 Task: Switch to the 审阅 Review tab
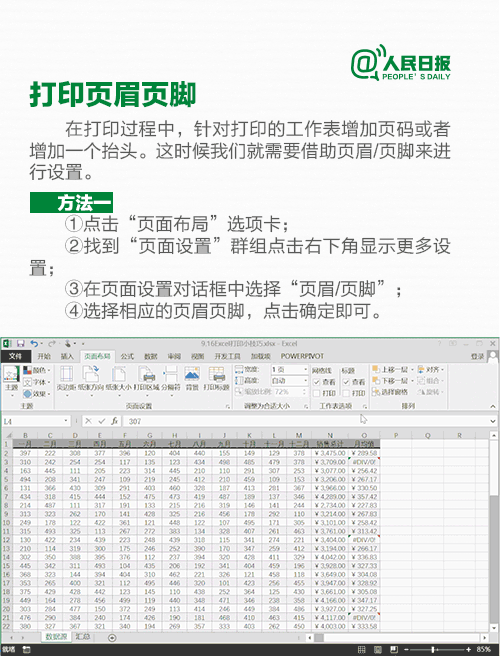pos(174,356)
